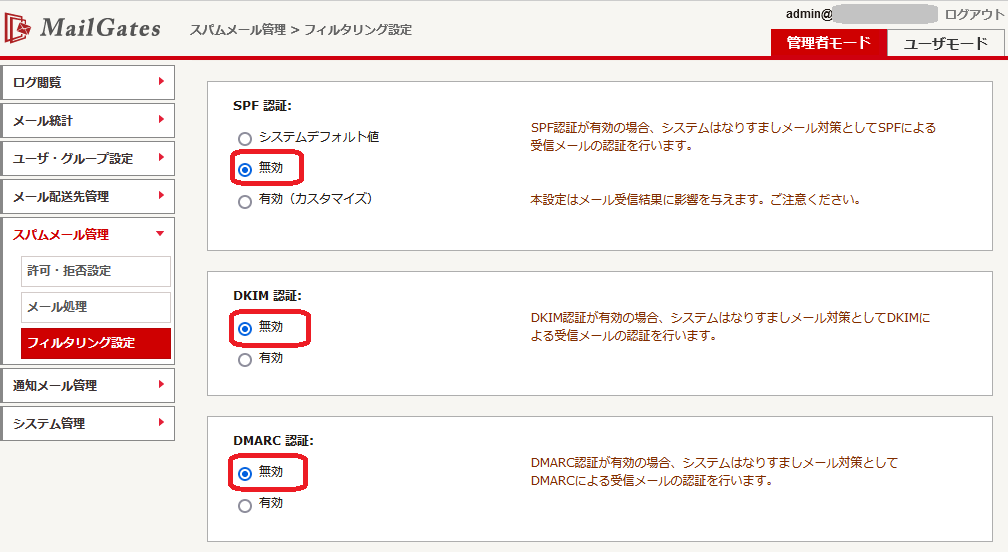Image resolution: width=1008 pixels, height=552 pixels.
Task: Expand the ログ閲覧 menu arrow
Action: click(x=161, y=81)
